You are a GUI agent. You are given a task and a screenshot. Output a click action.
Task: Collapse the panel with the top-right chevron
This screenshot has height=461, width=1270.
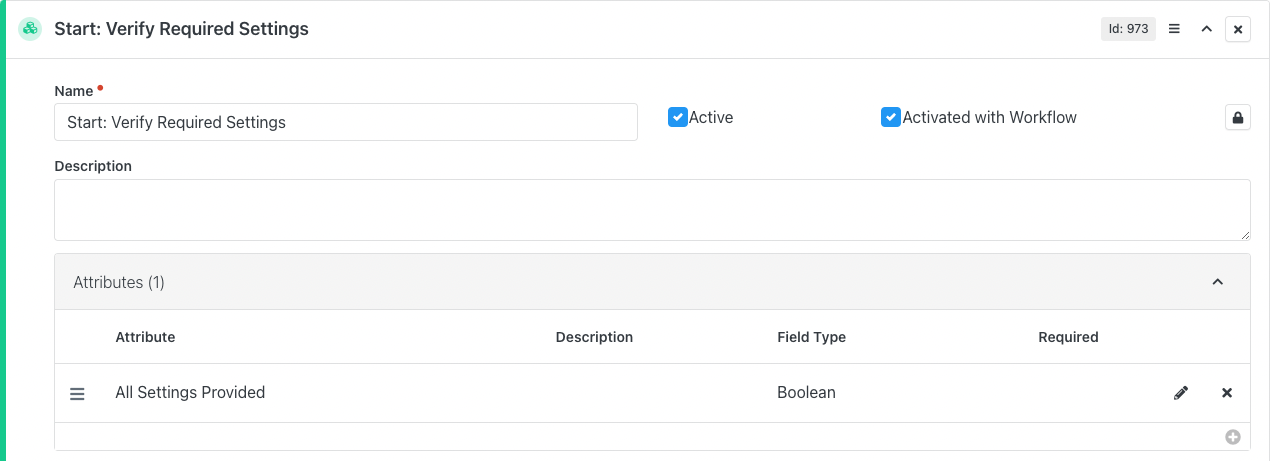(1207, 29)
